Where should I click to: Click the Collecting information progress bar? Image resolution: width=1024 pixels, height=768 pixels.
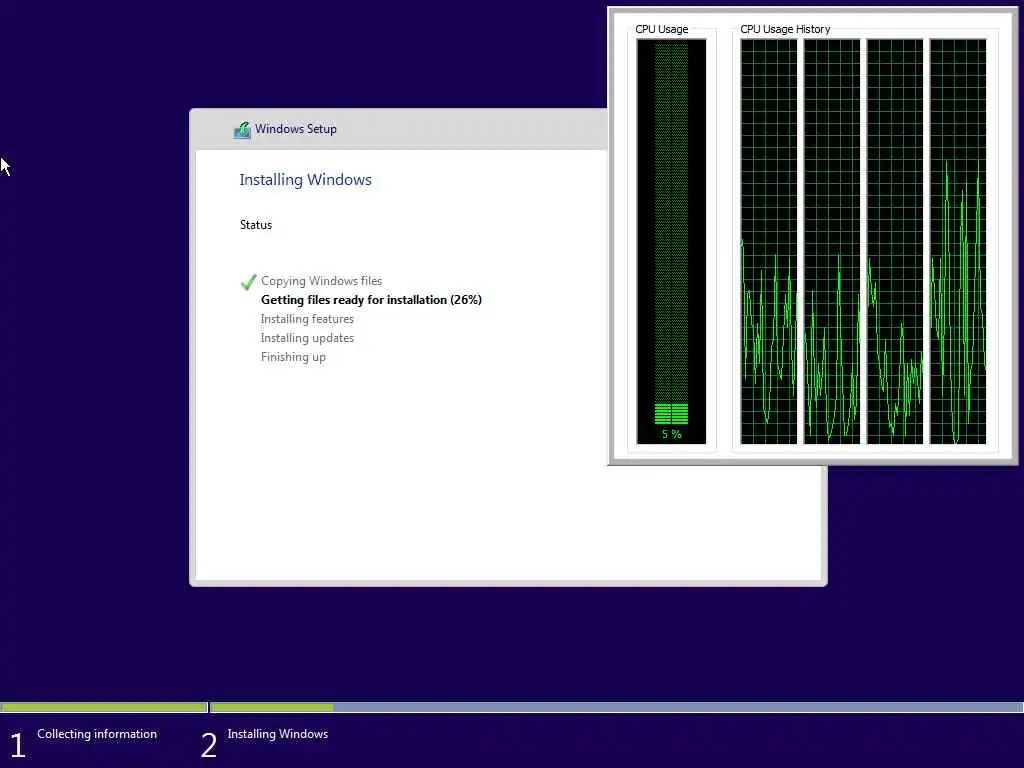tap(104, 707)
